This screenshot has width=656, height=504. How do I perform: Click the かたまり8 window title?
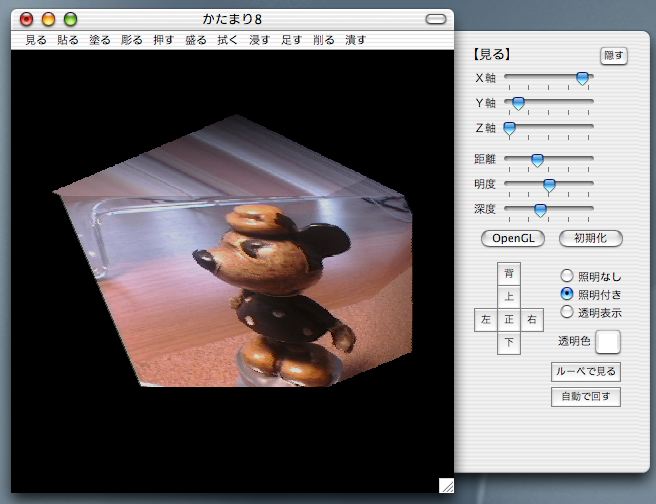233,19
